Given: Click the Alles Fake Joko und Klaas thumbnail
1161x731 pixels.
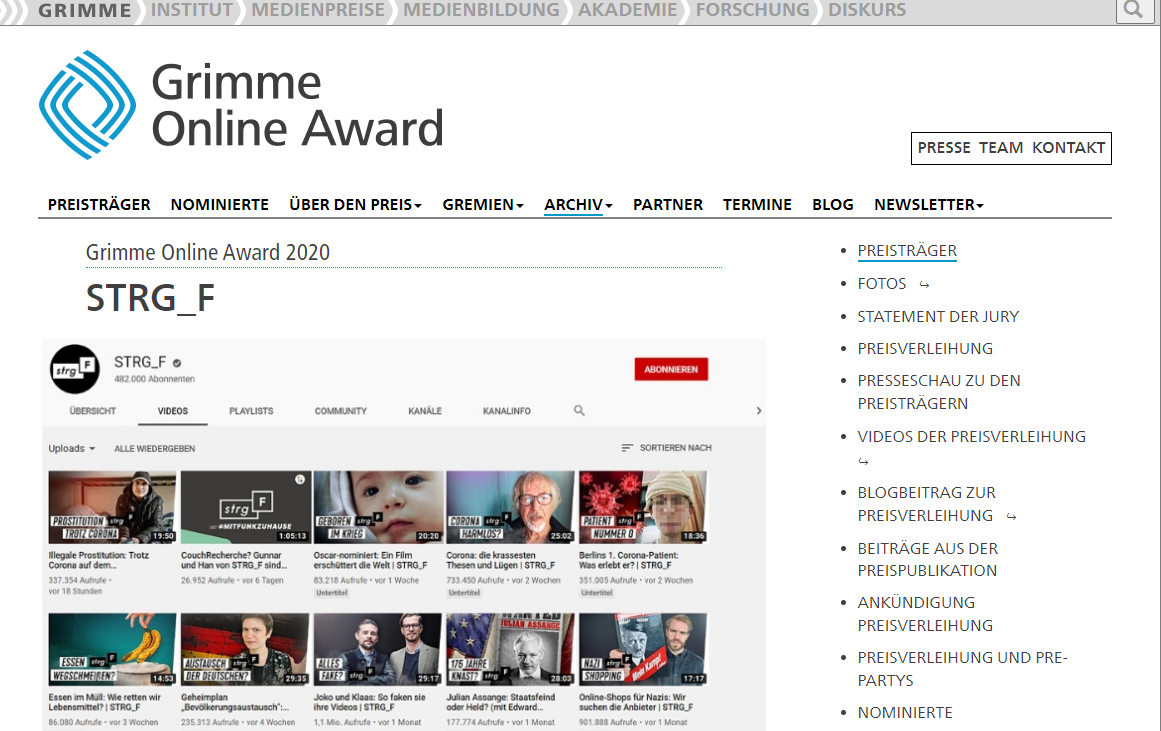Looking at the screenshot, I should point(378,649).
